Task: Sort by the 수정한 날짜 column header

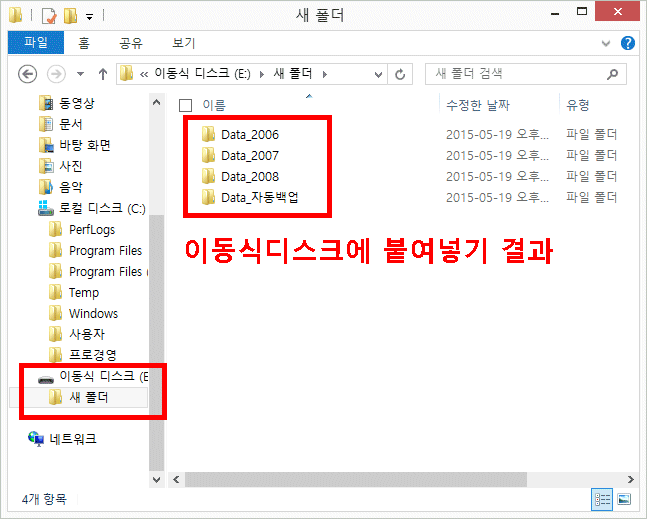Action: (478, 105)
